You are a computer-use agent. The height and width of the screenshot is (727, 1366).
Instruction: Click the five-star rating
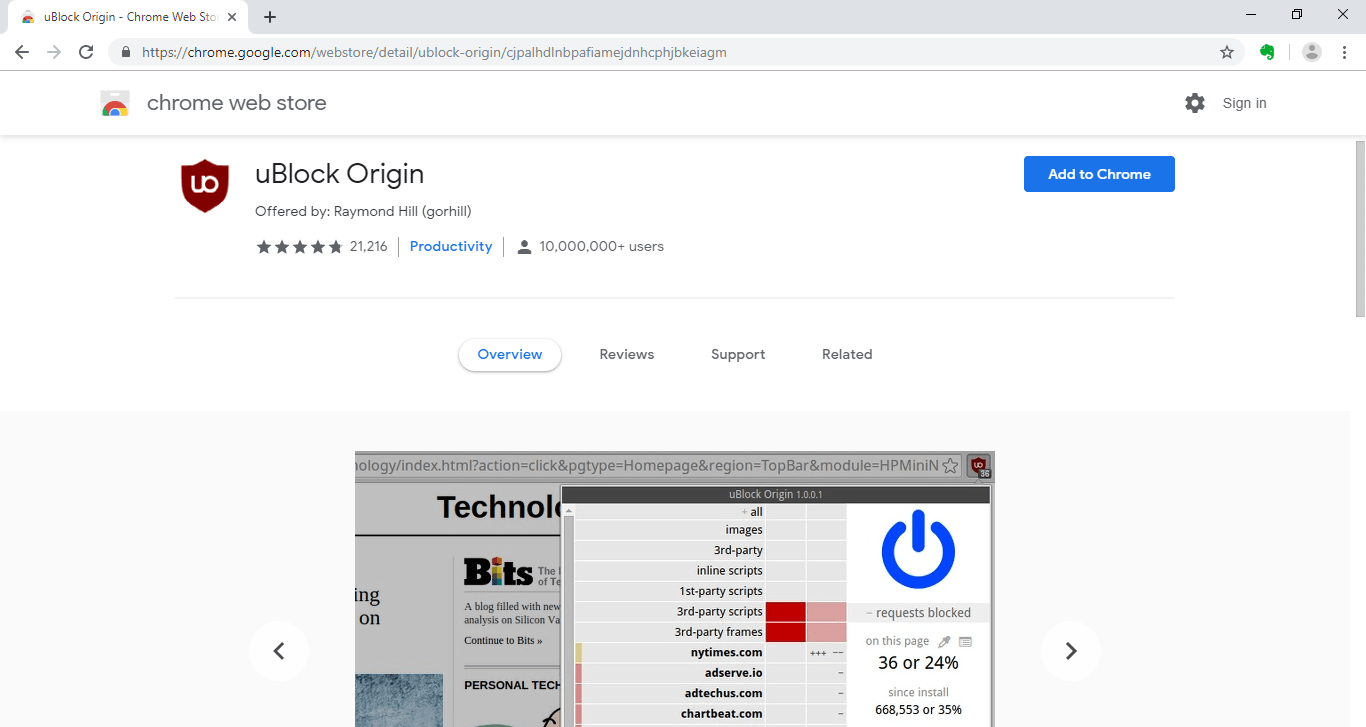point(299,247)
